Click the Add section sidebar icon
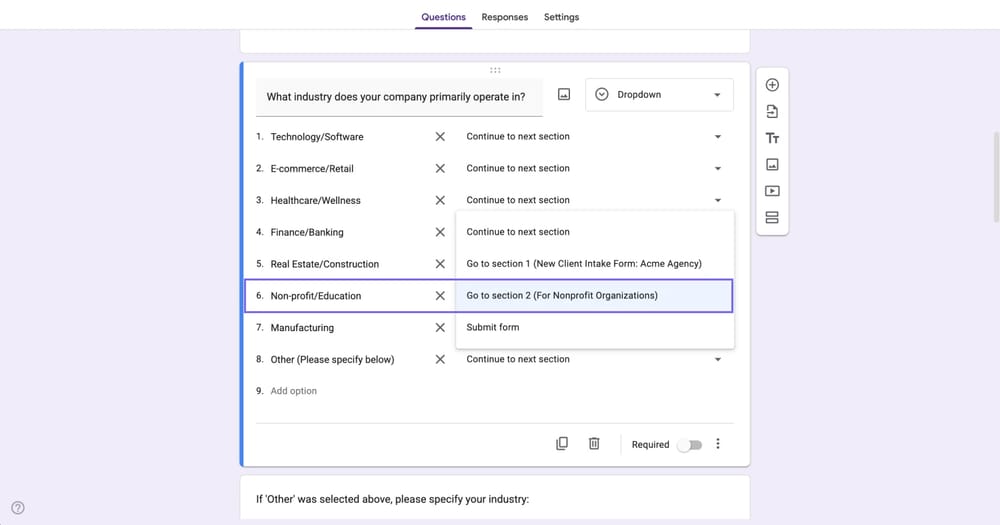Image resolution: width=1000 pixels, height=525 pixels. tap(772, 218)
